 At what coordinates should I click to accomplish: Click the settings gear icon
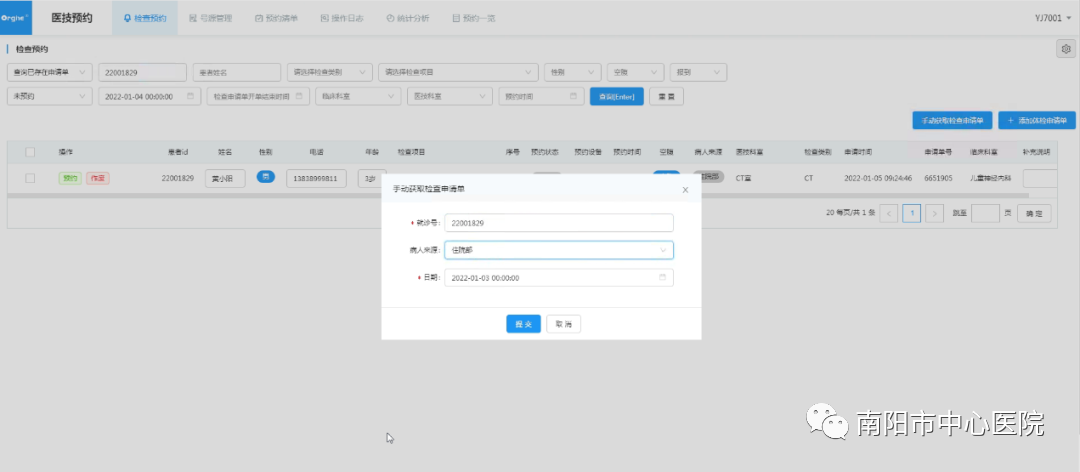pos(1065,49)
